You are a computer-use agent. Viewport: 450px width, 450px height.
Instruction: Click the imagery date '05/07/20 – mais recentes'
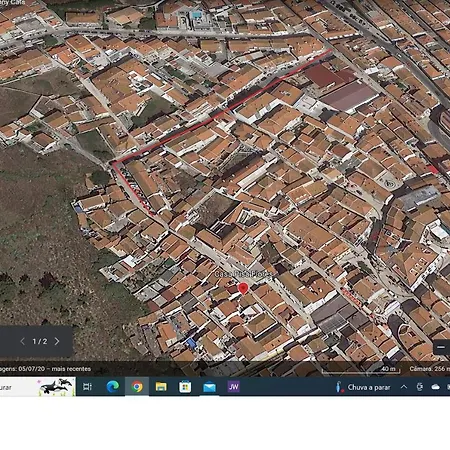tap(55, 369)
